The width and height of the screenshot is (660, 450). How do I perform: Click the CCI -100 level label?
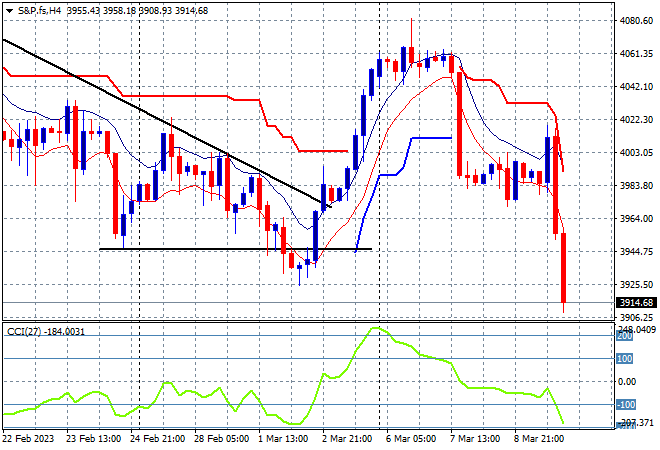pos(625,405)
